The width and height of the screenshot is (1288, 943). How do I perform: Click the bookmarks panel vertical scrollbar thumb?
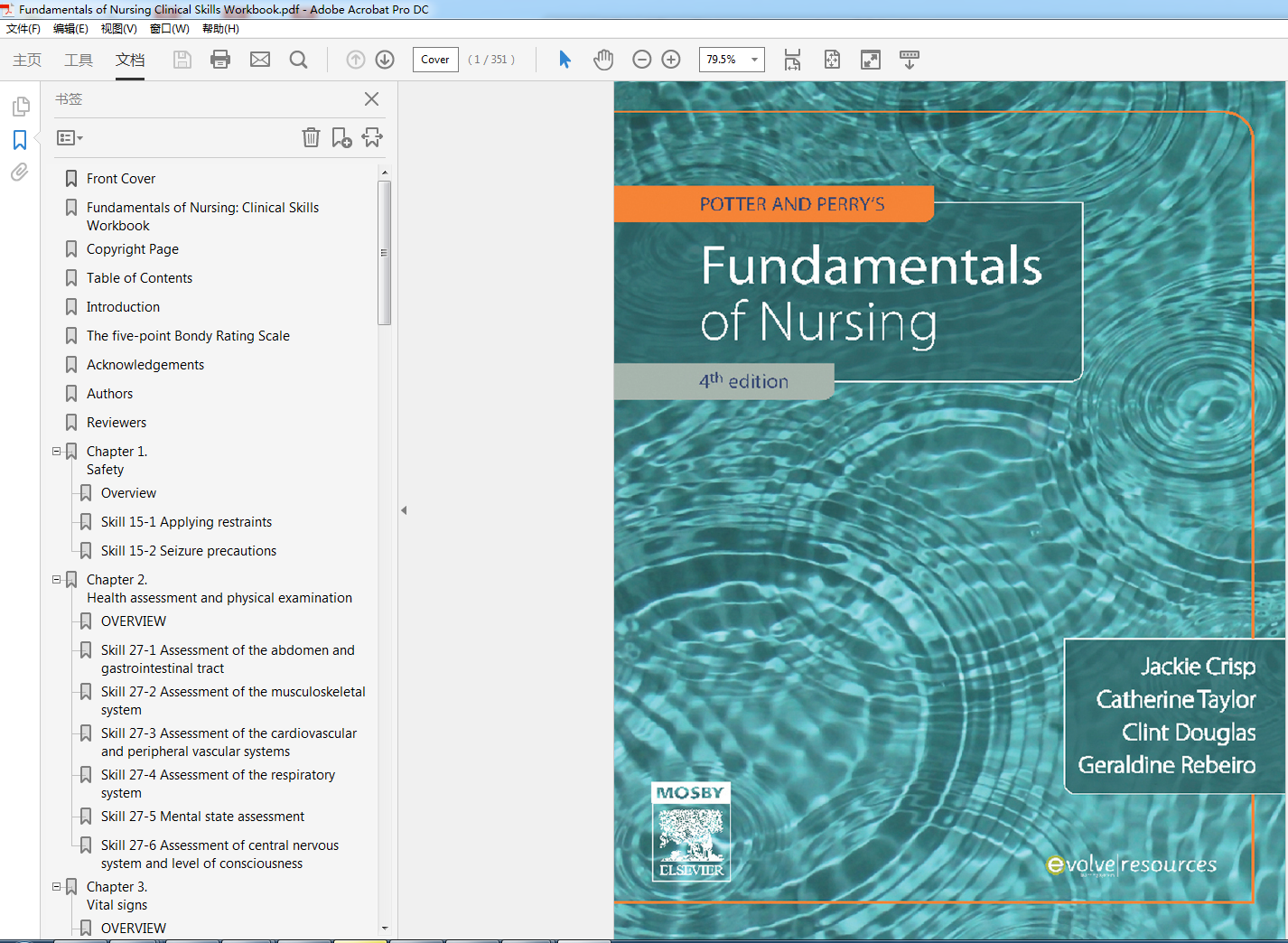tap(385, 253)
